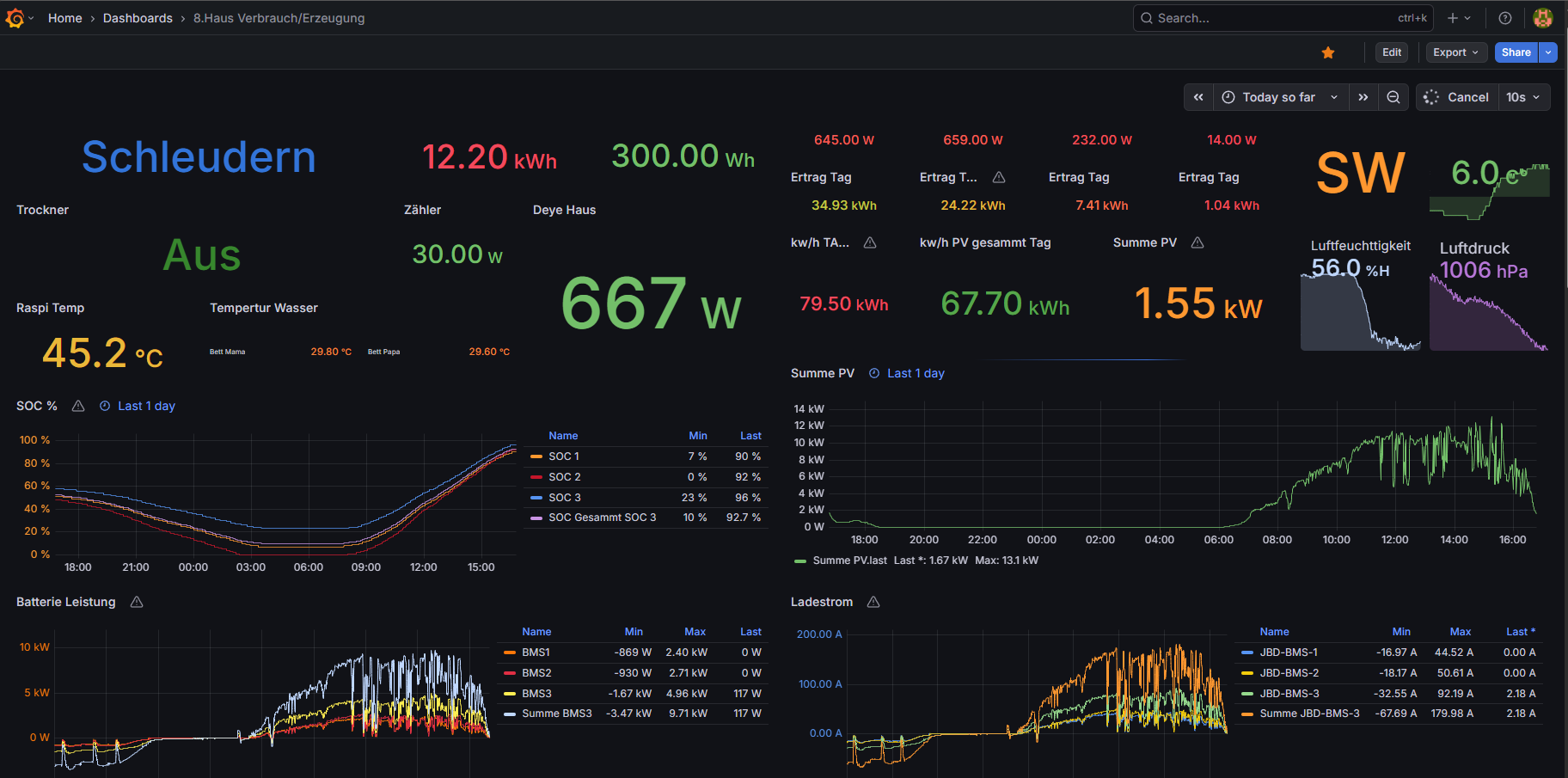Toggle SOC 1 series in legend
This screenshot has height=778, width=1568.
click(x=564, y=456)
